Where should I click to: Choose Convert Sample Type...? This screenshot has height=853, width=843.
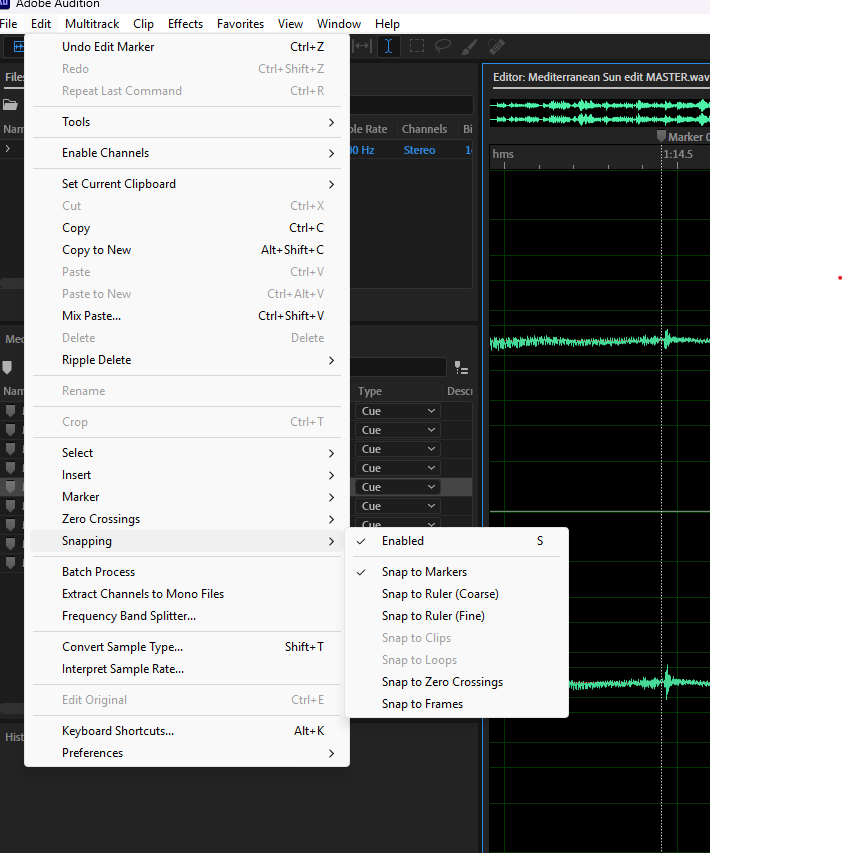[187, 647]
